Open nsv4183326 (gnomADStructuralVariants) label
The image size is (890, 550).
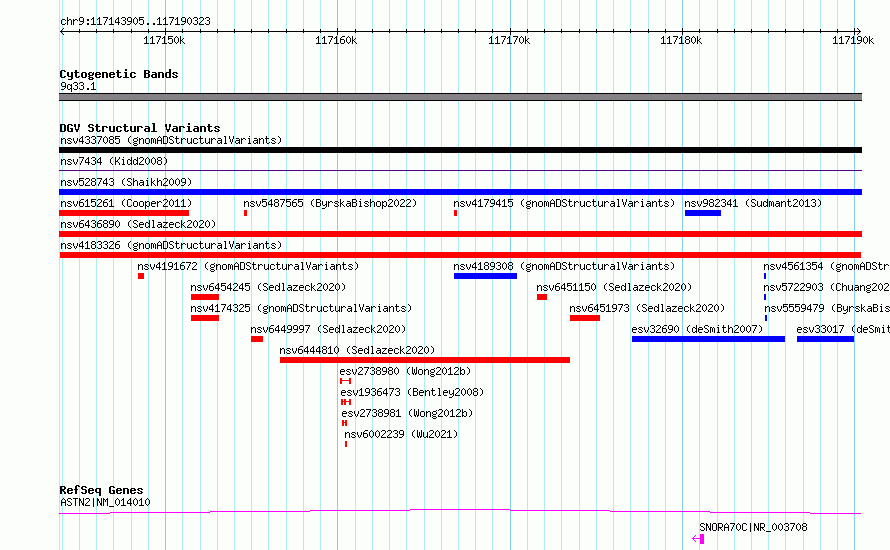click(x=171, y=245)
